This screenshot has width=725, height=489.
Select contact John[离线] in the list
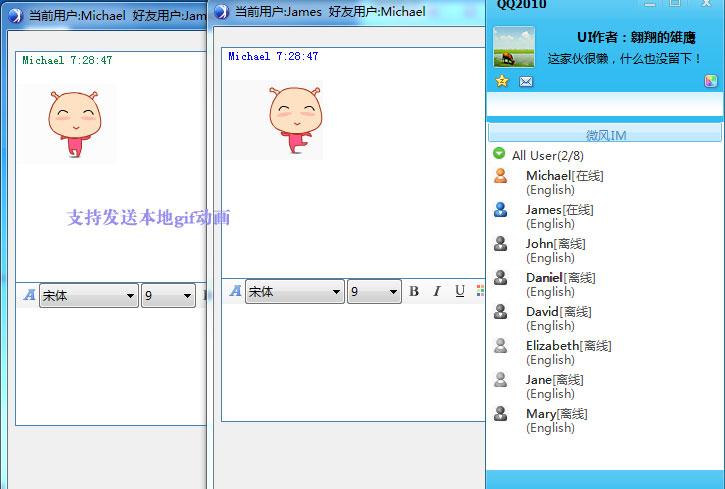(x=556, y=244)
